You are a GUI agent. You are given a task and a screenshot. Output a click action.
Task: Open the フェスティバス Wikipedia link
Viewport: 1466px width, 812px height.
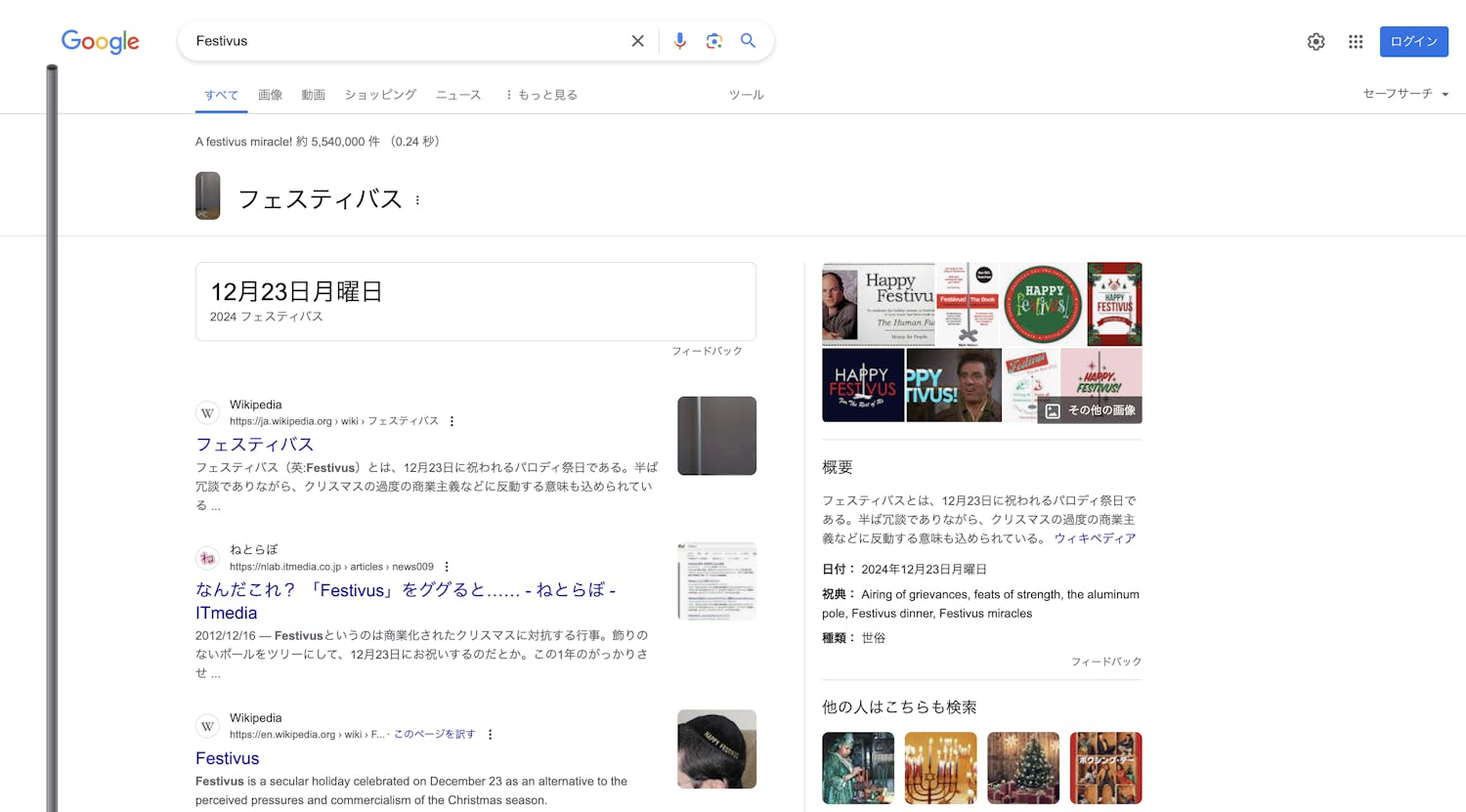pos(254,445)
